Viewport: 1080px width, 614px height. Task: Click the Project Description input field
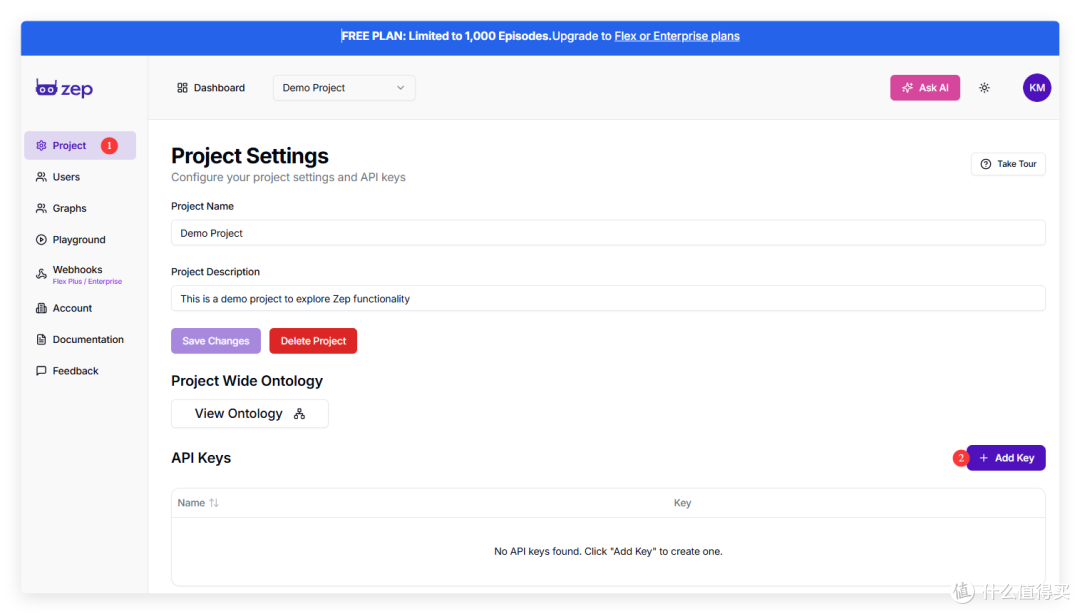click(x=608, y=298)
